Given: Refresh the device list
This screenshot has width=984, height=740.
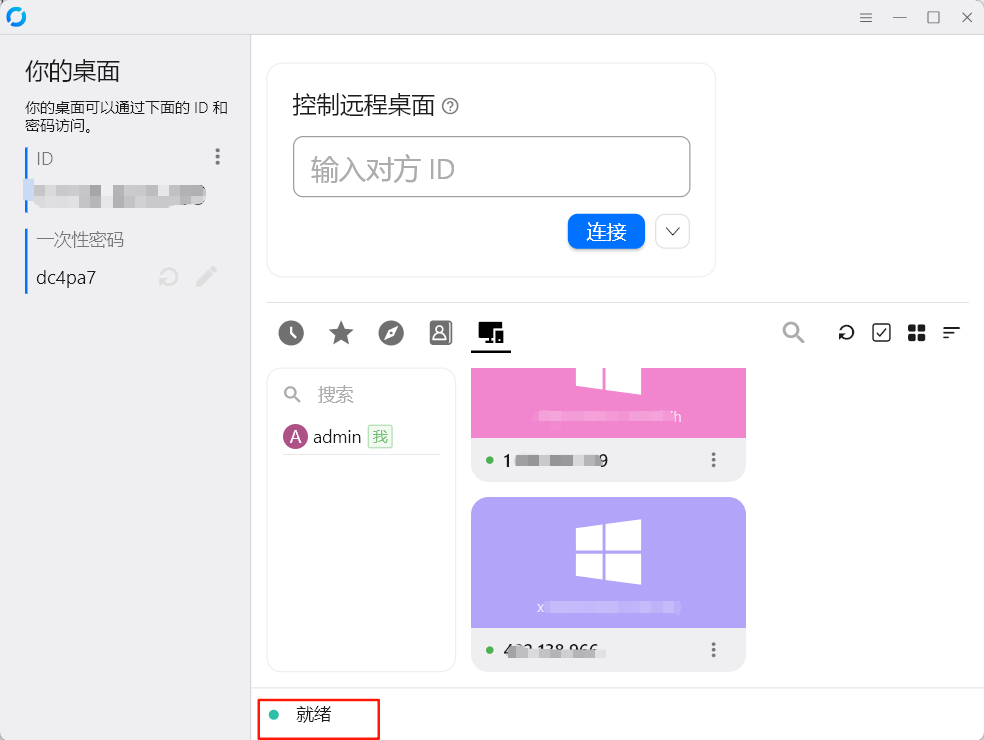Looking at the screenshot, I should pyautogui.click(x=846, y=333).
